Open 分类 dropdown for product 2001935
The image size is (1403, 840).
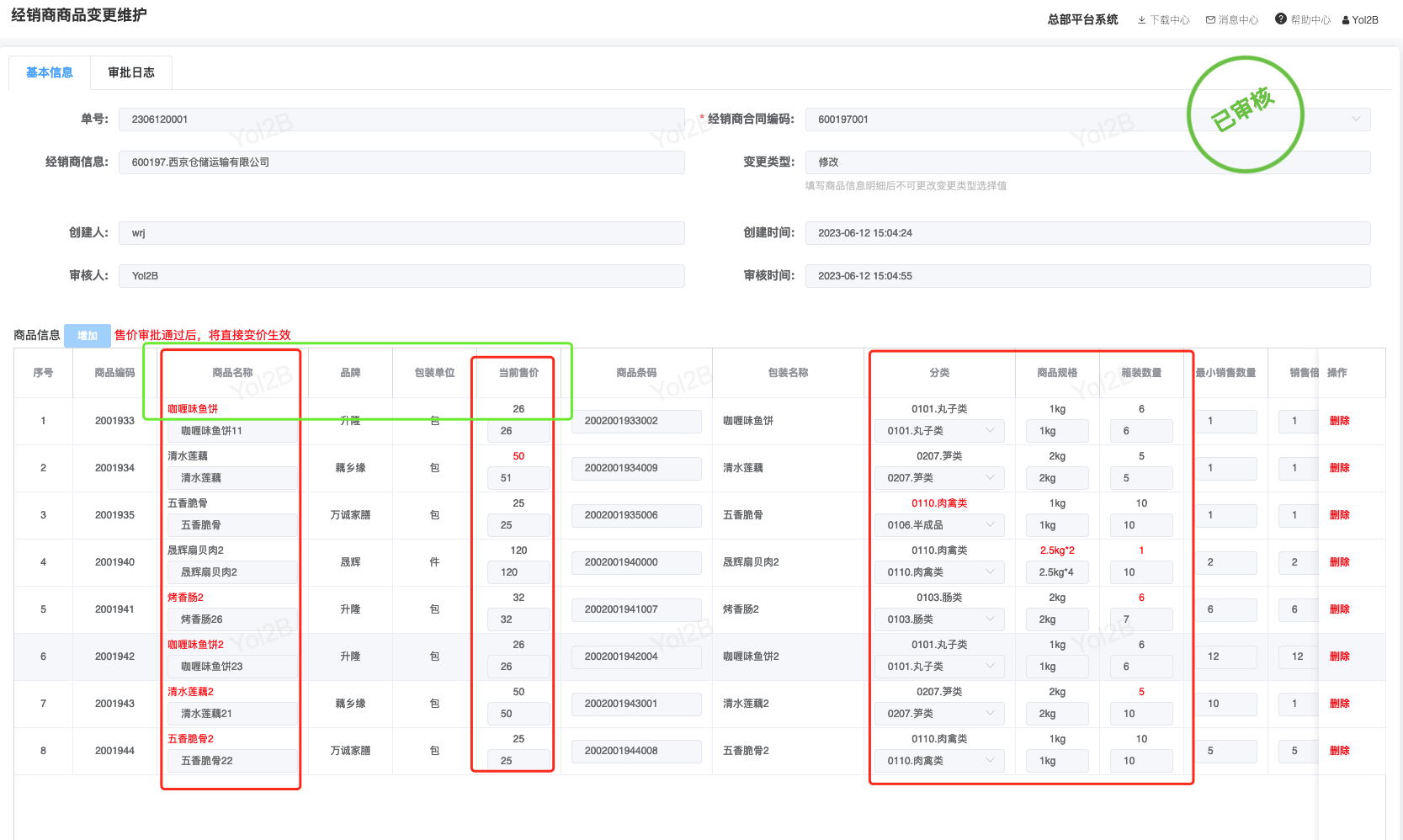939,525
